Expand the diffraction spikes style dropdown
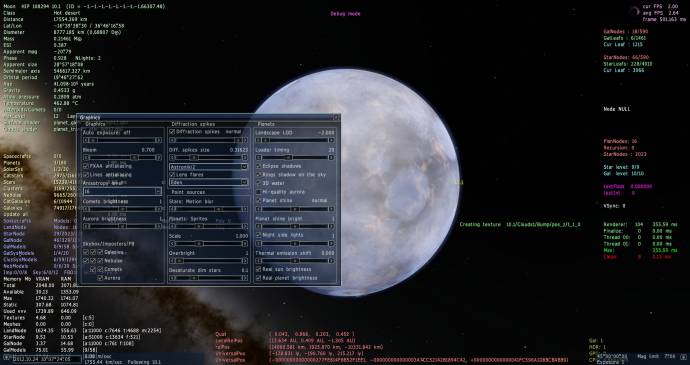Image resolution: width=690 pixels, height=365 pixels. 209,167
